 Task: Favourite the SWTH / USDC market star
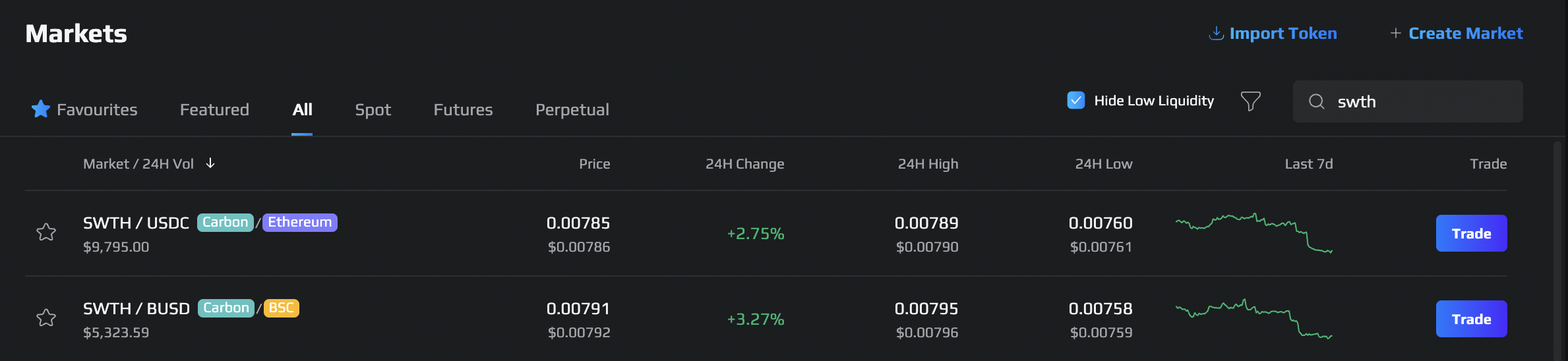(x=46, y=232)
